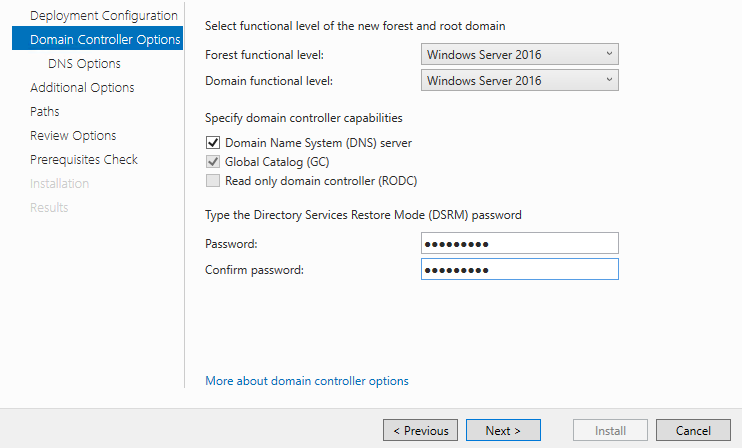Click the 'Domain functional level:' label
Screen dimensions: 742x448
(269, 81)
